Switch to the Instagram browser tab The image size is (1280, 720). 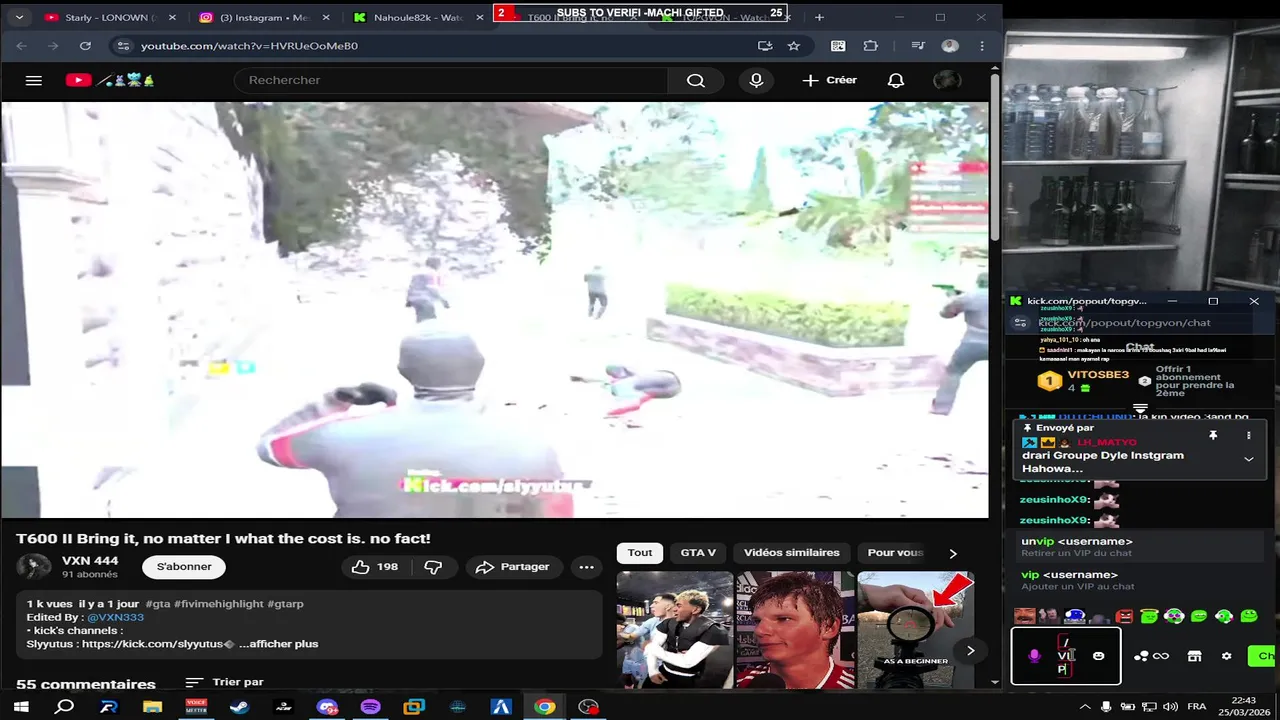263,17
